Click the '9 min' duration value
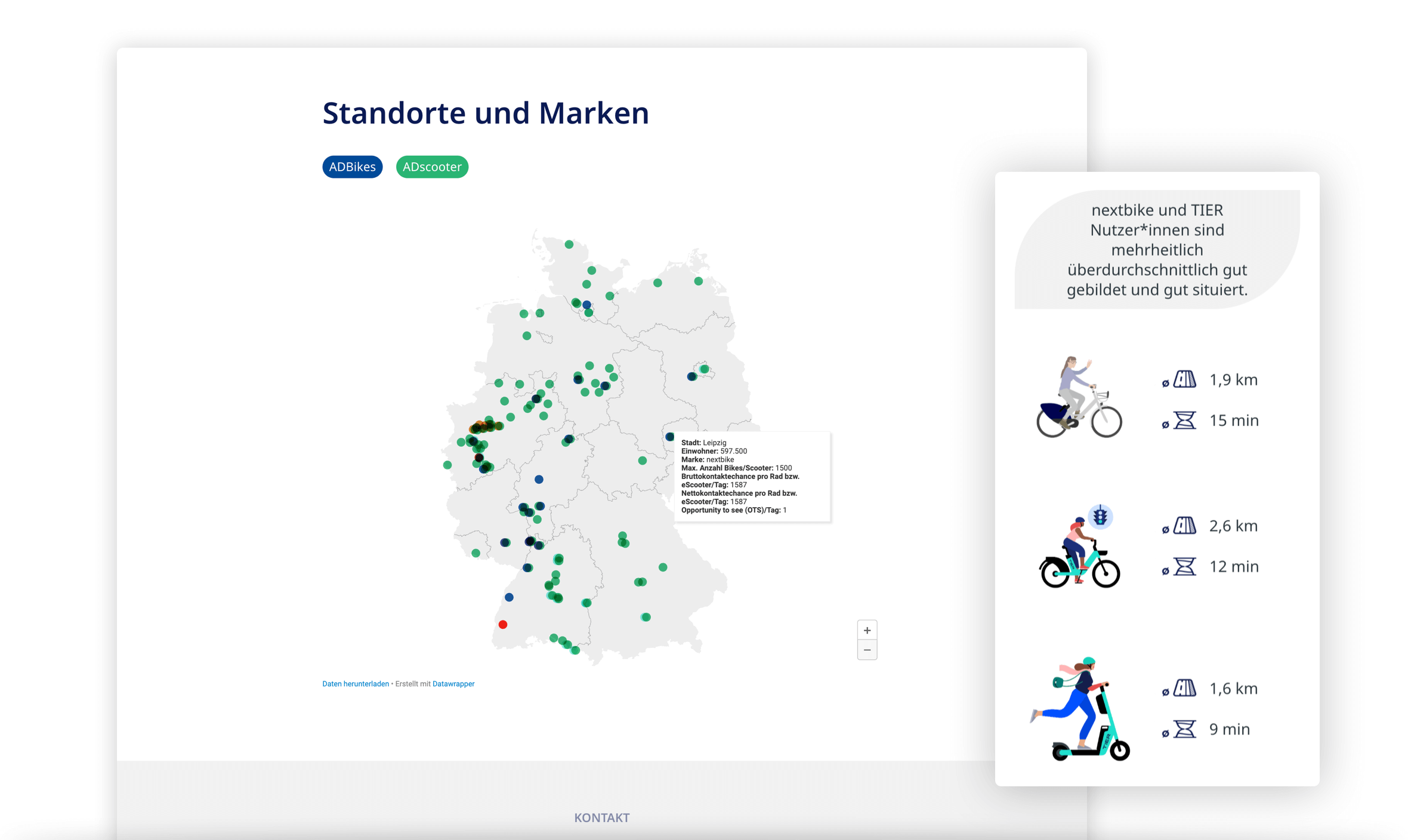This screenshot has width=1408, height=840. point(1229,730)
